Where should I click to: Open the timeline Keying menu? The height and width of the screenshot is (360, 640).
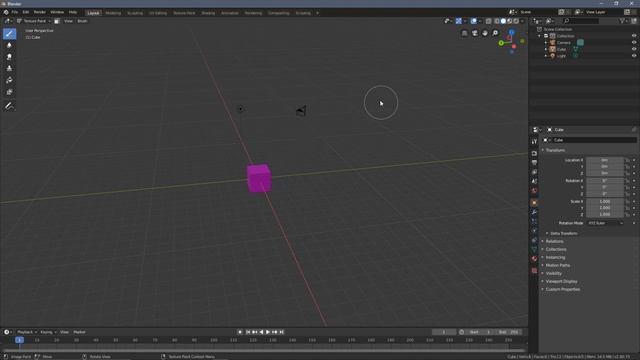pyautogui.click(x=48, y=332)
